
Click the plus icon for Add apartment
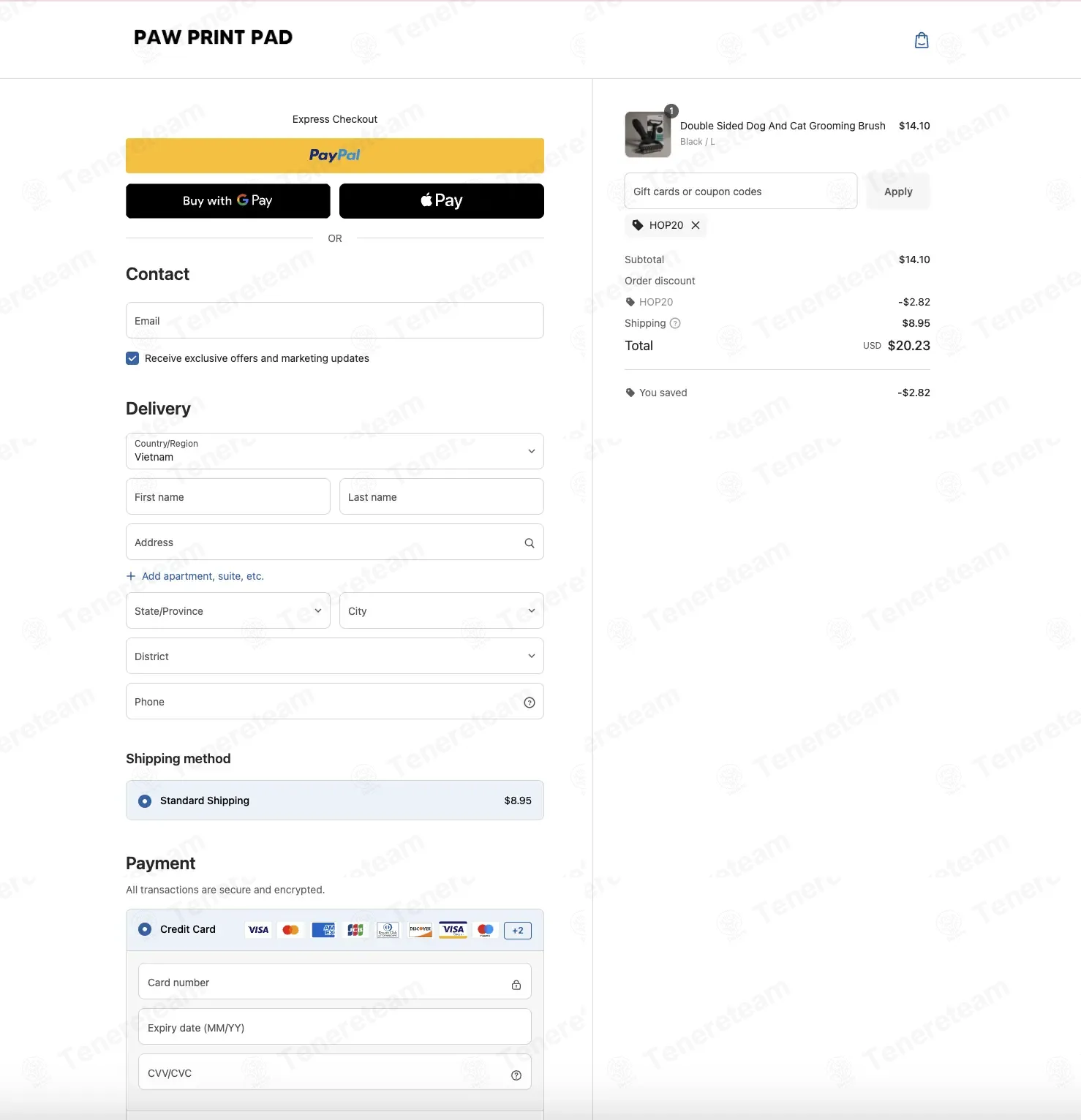(131, 576)
